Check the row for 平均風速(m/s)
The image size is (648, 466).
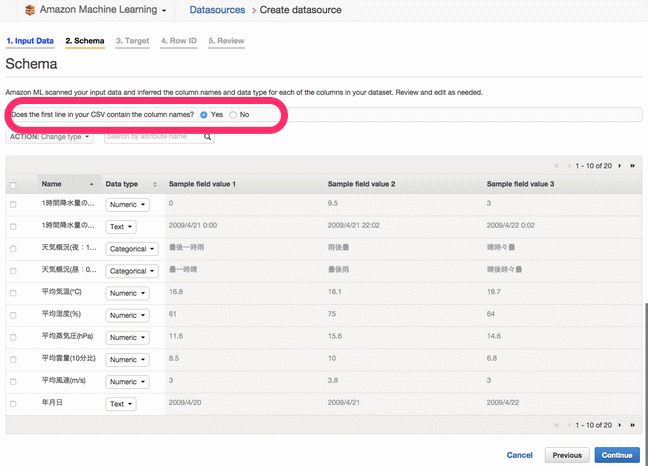[13, 382]
